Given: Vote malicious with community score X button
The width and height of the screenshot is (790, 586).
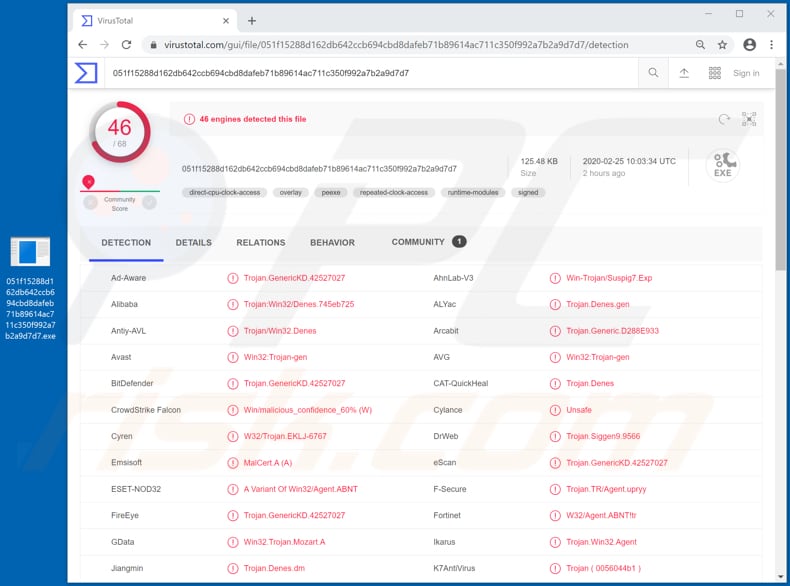Looking at the screenshot, I should point(91,203).
